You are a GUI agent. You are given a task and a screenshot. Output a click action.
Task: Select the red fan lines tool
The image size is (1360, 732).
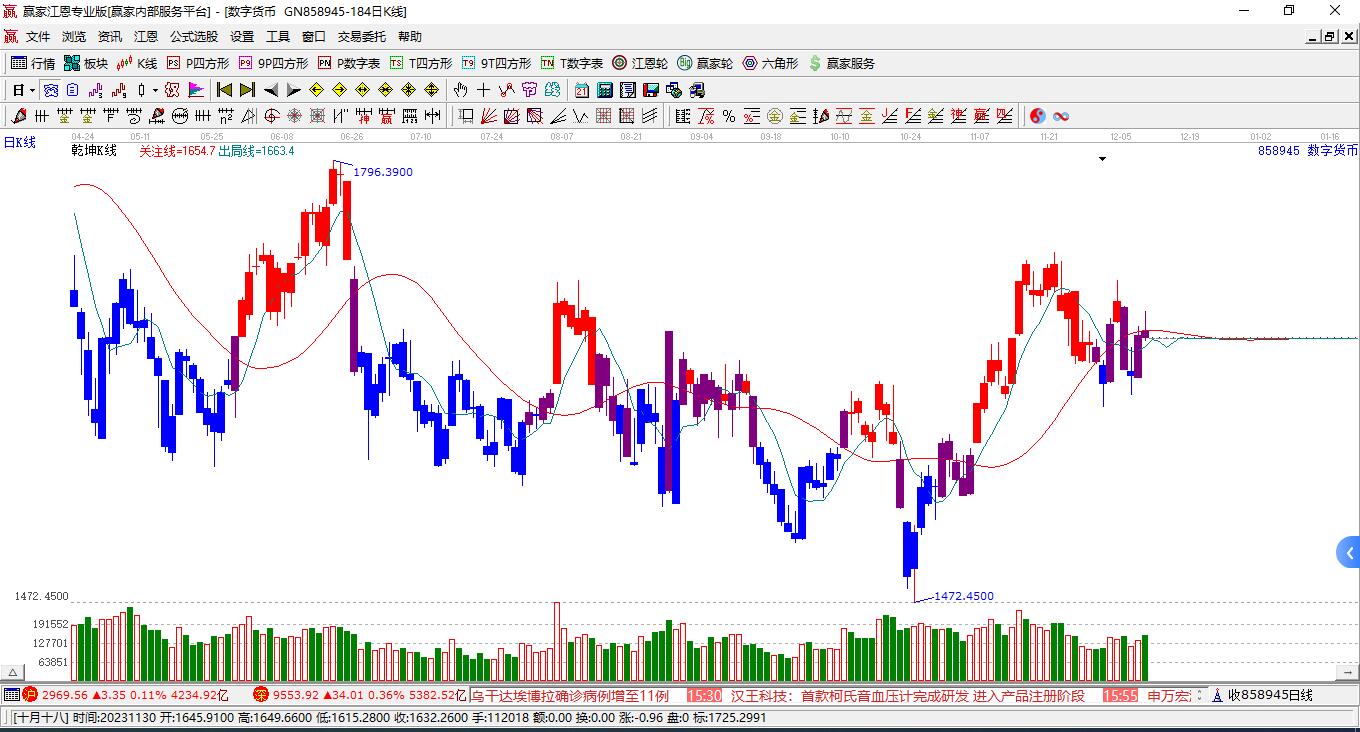pyautogui.click(x=488, y=116)
